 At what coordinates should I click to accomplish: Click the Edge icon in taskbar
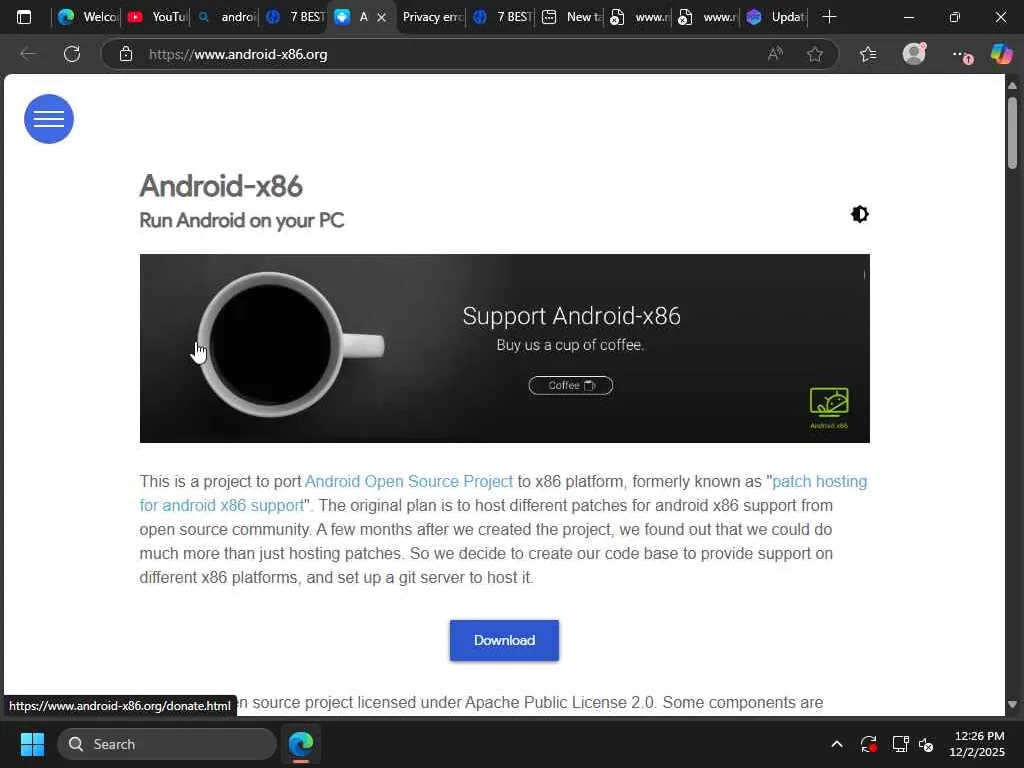point(301,744)
